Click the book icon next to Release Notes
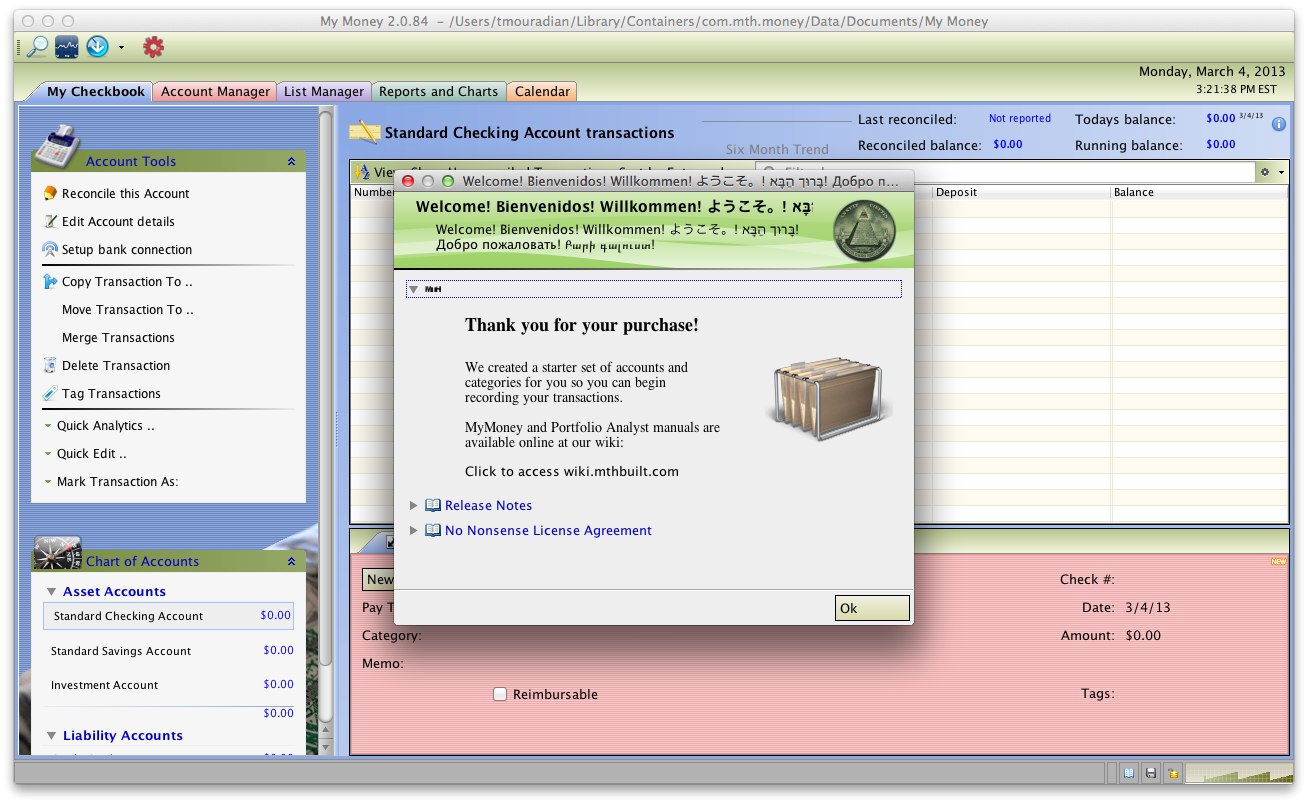This screenshot has width=1308, height=804. coord(433,505)
